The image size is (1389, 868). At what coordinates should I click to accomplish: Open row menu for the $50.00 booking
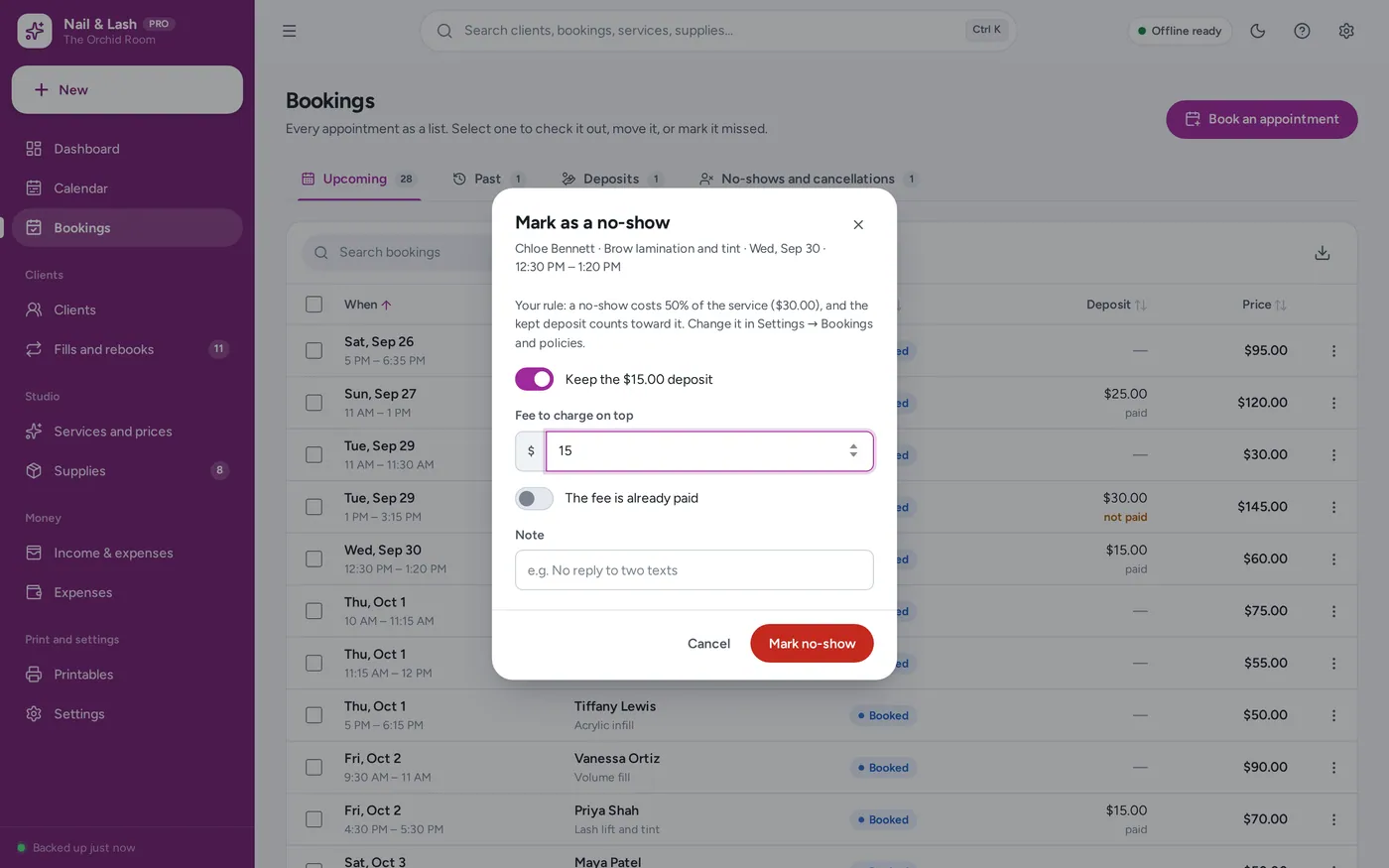pos(1333,715)
